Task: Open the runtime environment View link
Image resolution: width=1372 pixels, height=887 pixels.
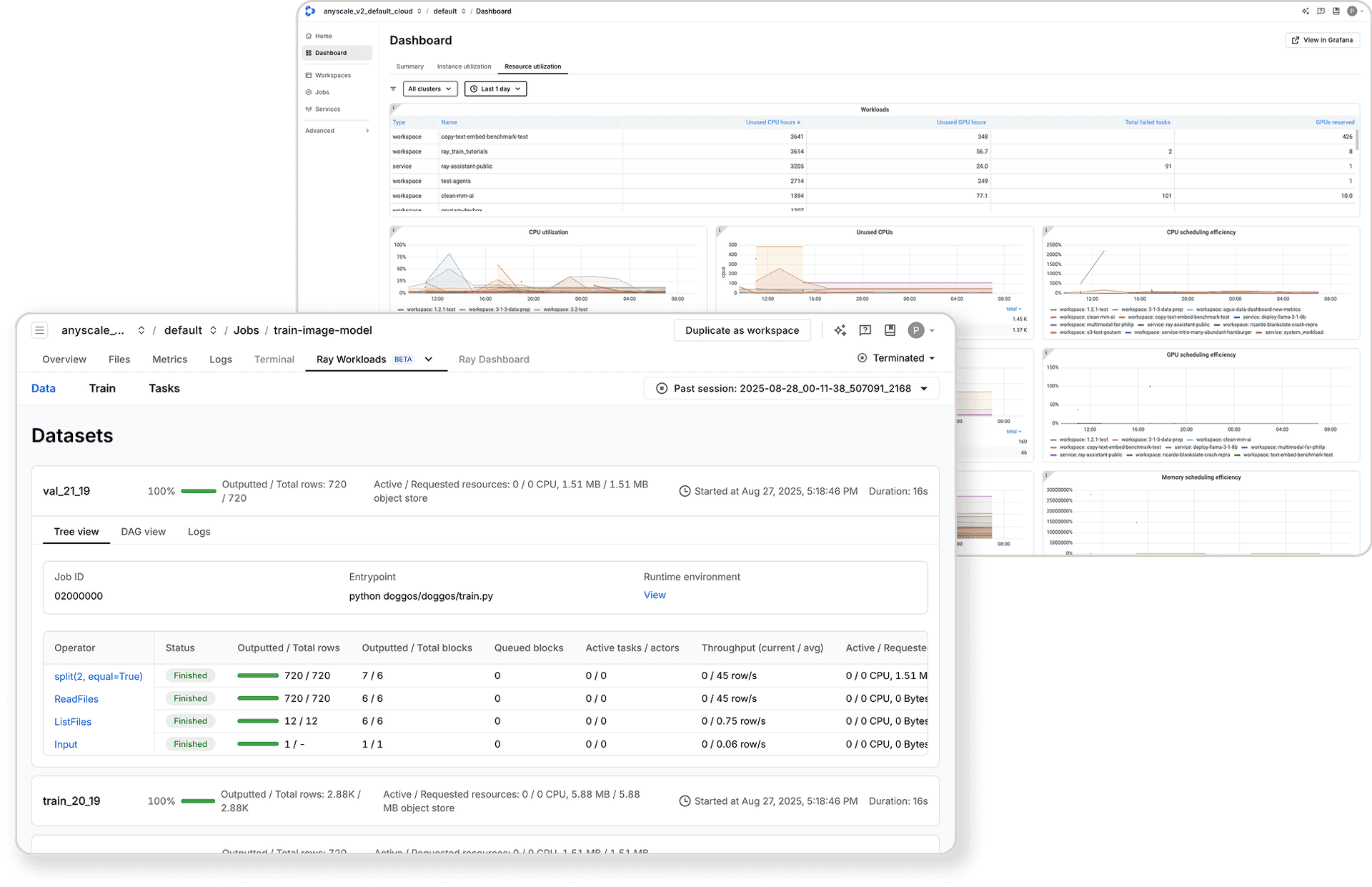Action: [x=654, y=595]
